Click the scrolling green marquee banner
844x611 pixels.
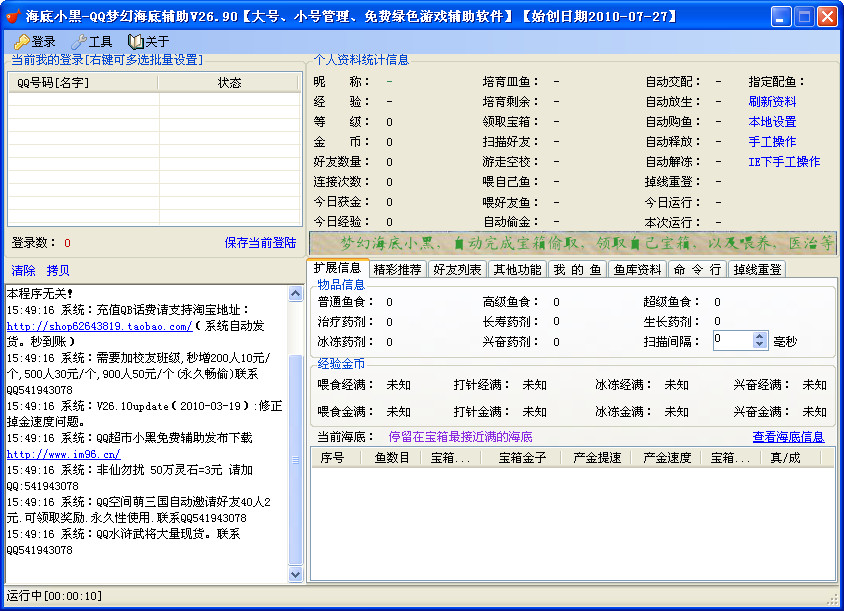click(x=573, y=243)
